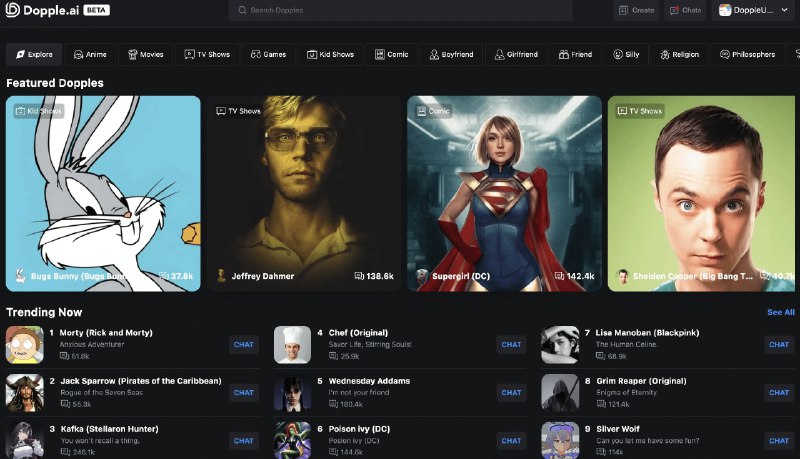
Task: Open the Girlfriend category
Action: [516, 55]
